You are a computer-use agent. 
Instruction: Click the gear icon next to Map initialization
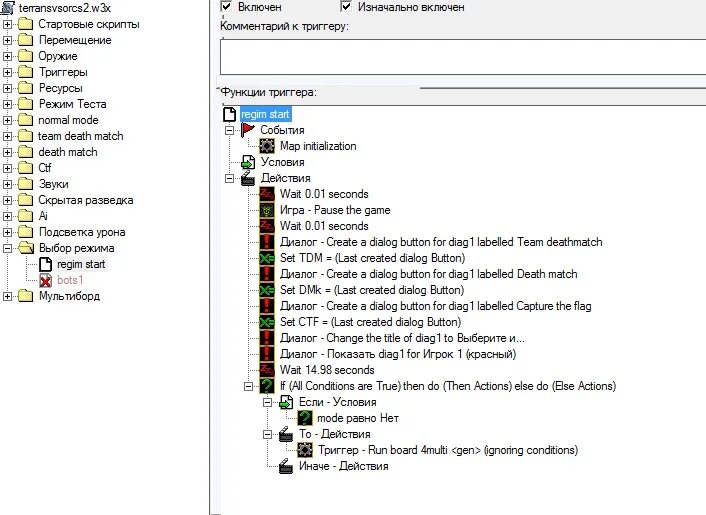click(x=267, y=146)
